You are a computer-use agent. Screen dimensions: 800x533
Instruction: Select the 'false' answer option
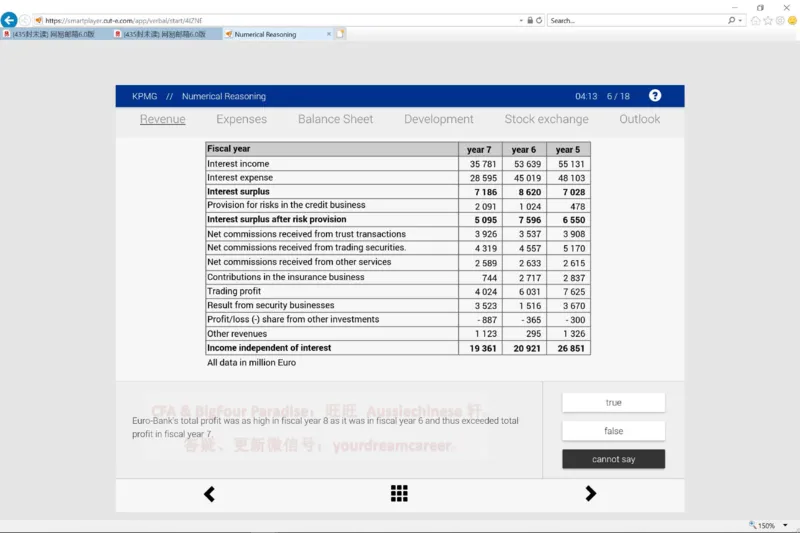point(613,431)
